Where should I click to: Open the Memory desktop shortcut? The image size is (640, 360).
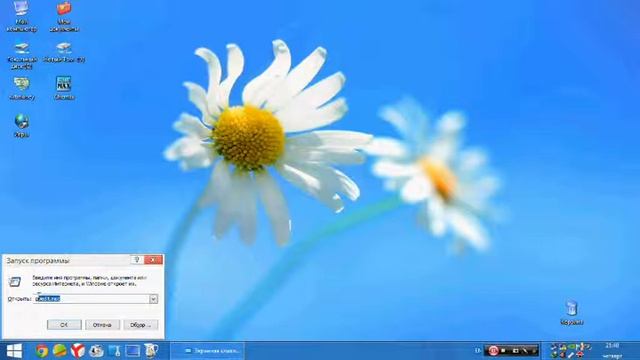click(x=22, y=88)
